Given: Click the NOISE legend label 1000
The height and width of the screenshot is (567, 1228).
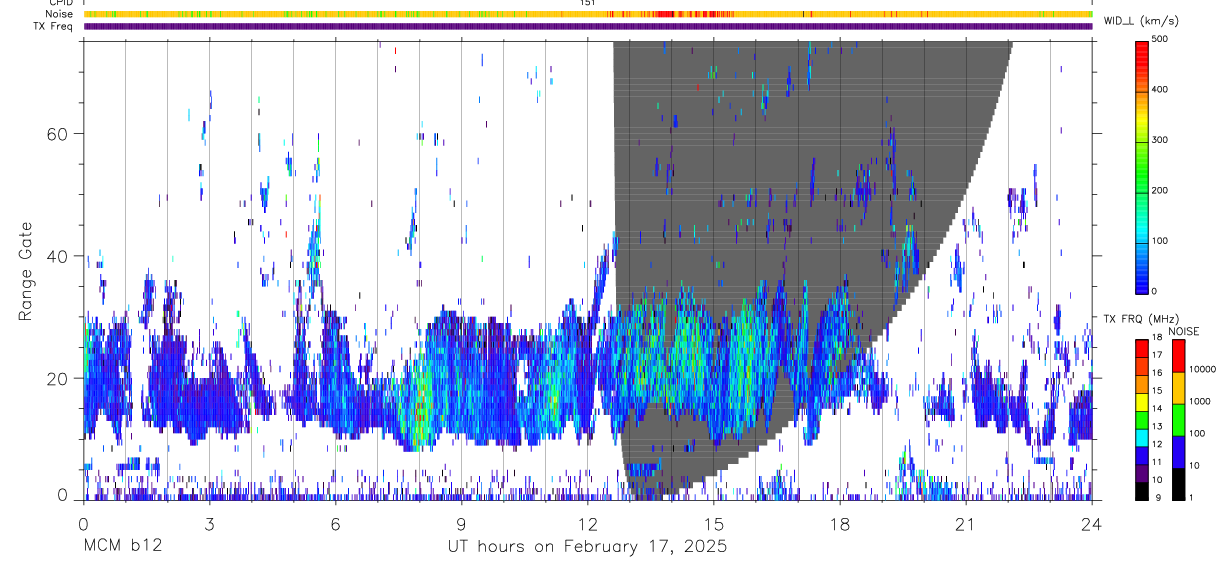Looking at the screenshot, I should point(1199,401).
